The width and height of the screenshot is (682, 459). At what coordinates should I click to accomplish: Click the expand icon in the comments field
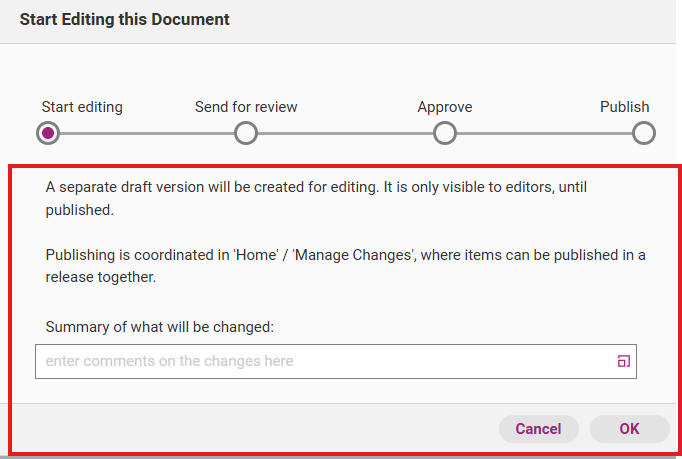624,362
